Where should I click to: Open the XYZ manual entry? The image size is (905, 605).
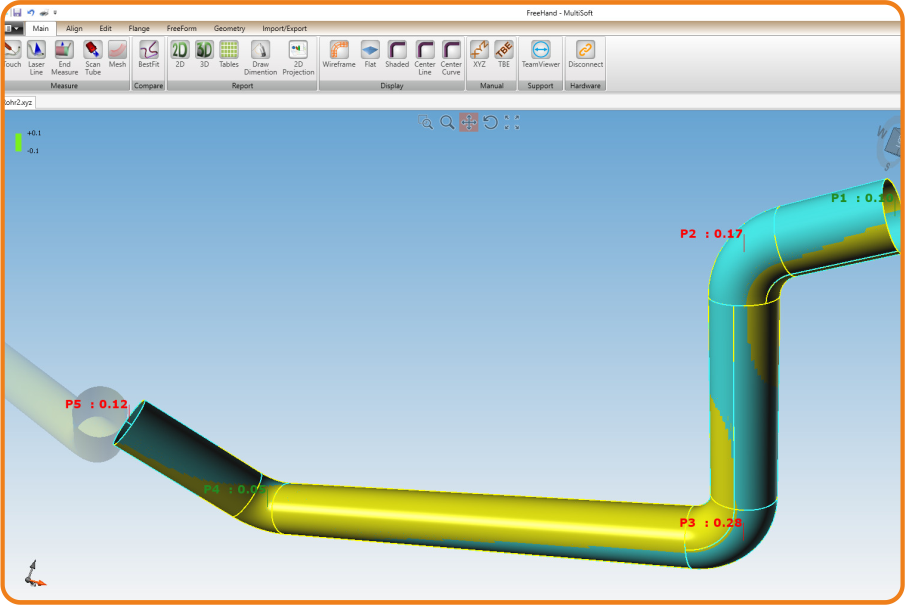click(479, 54)
